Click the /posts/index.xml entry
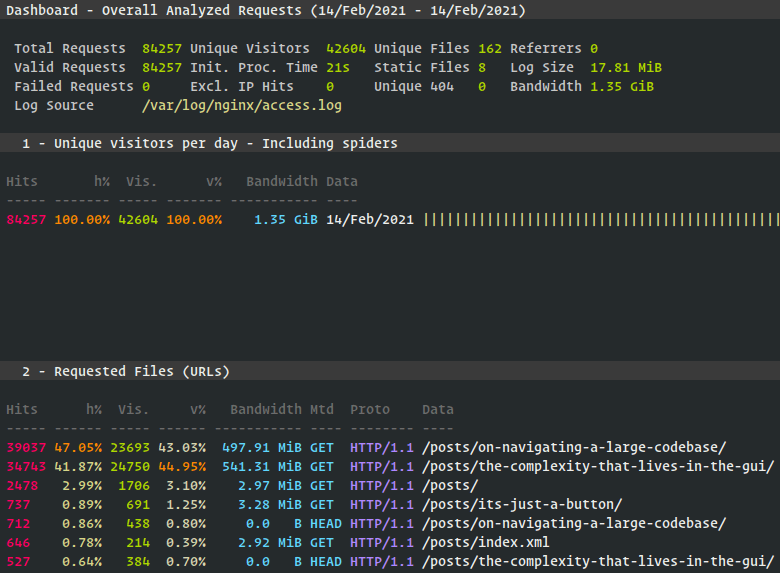Viewport: 780px width, 573px height. click(x=485, y=542)
